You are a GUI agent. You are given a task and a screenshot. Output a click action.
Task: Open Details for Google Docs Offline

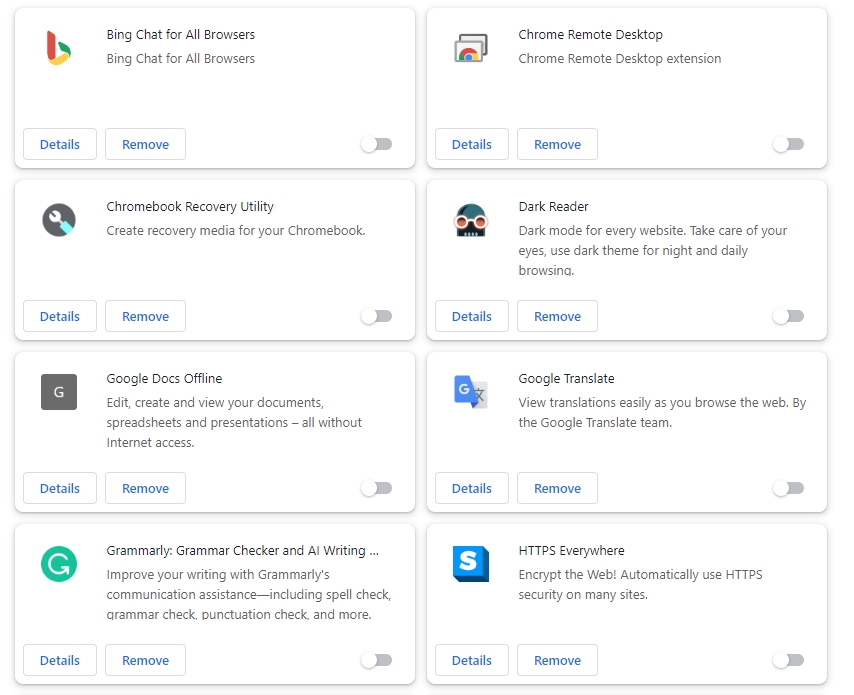(x=59, y=488)
